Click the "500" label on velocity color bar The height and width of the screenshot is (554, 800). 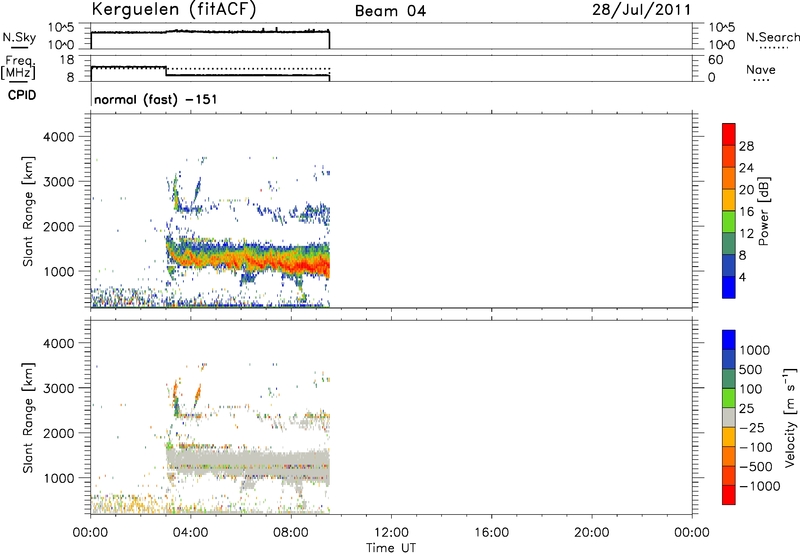point(751,369)
